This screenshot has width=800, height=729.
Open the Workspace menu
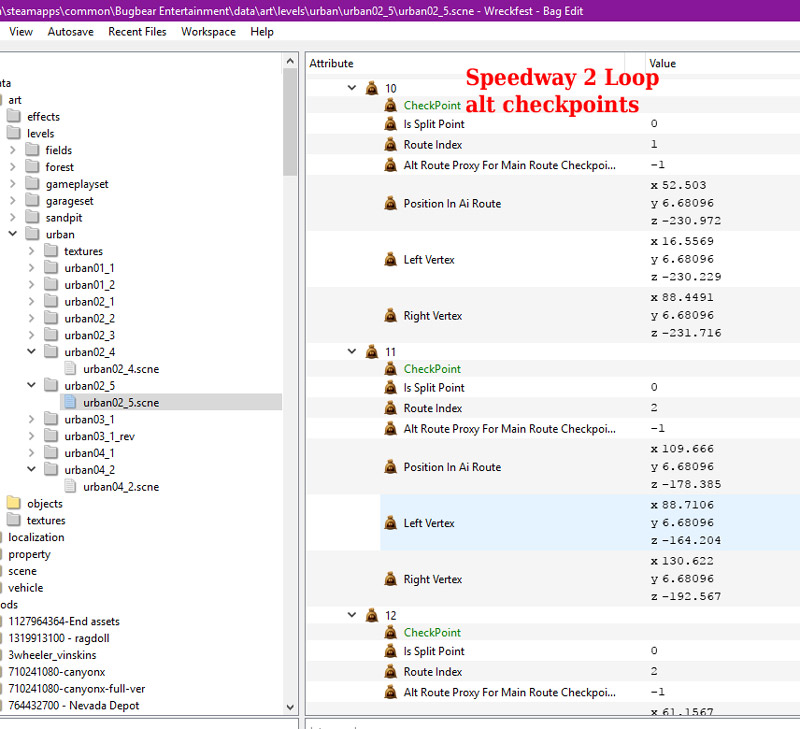[x=208, y=32]
